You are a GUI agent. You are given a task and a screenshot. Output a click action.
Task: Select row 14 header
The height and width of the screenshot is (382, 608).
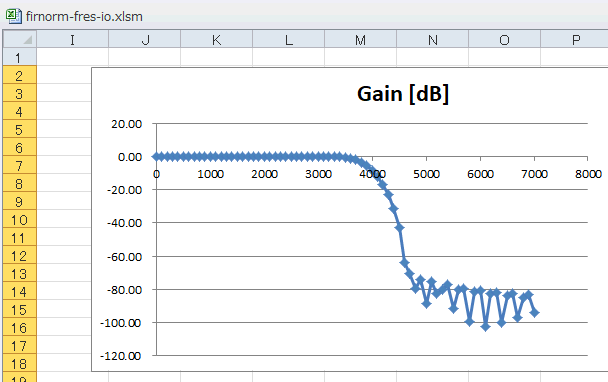(x=19, y=291)
